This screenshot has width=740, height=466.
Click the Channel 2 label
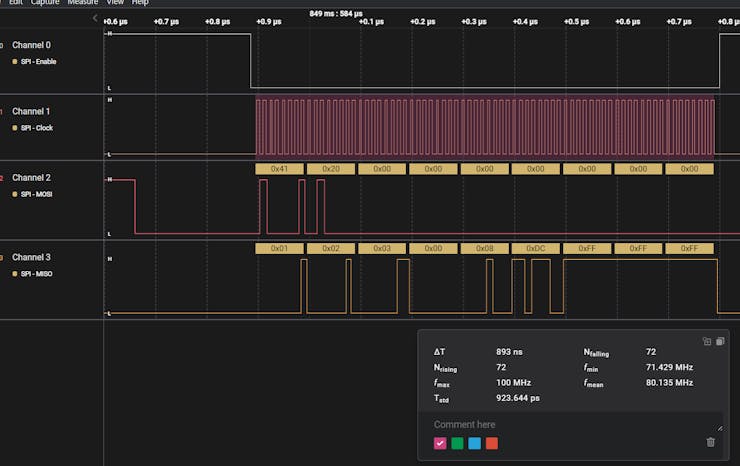click(31, 177)
